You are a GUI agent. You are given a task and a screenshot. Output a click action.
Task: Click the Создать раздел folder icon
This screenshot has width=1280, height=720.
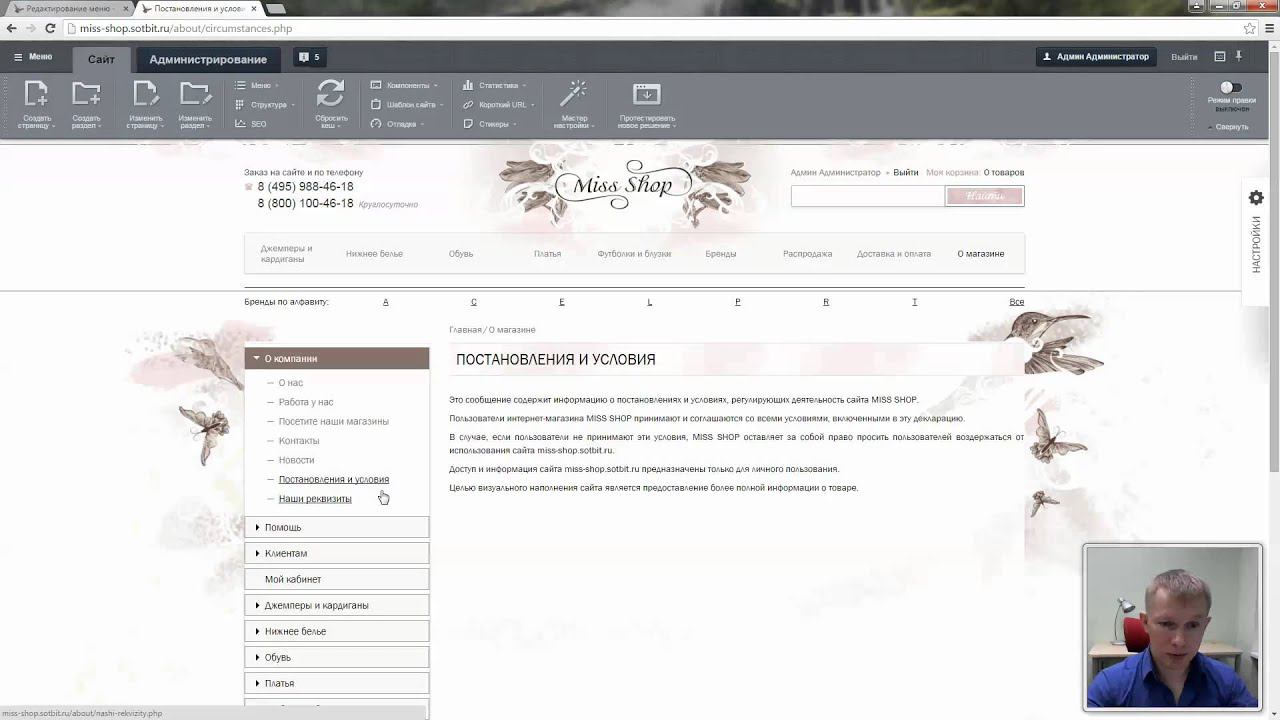[x=86, y=94]
